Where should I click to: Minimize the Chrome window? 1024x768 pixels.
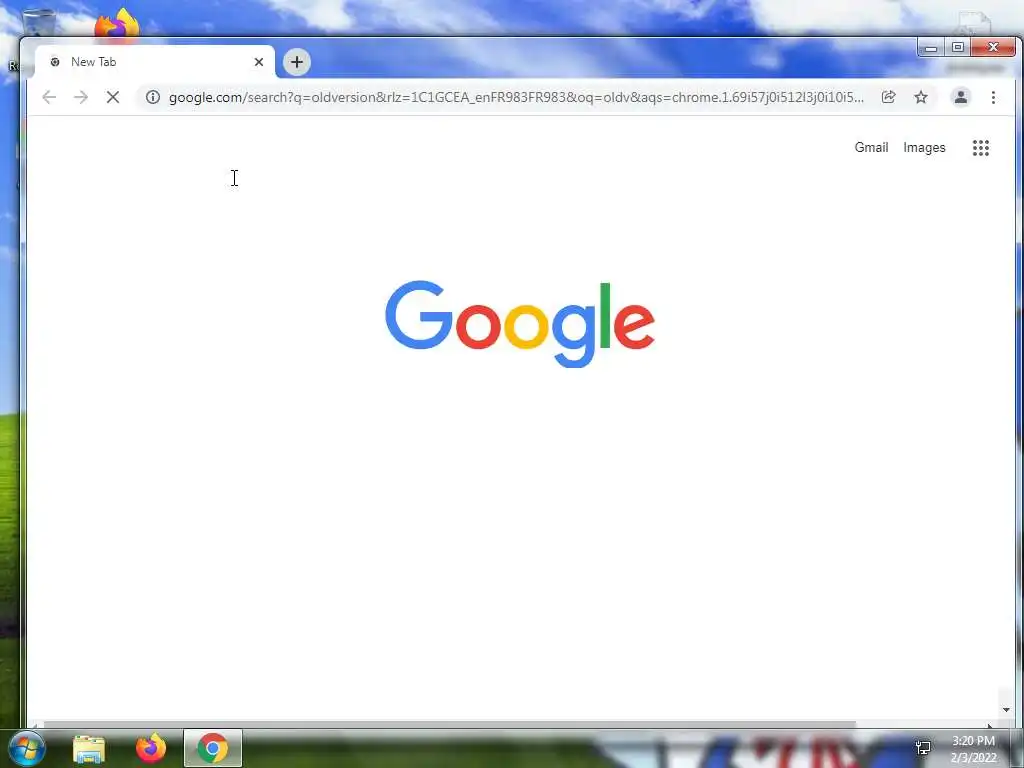pos(931,48)
